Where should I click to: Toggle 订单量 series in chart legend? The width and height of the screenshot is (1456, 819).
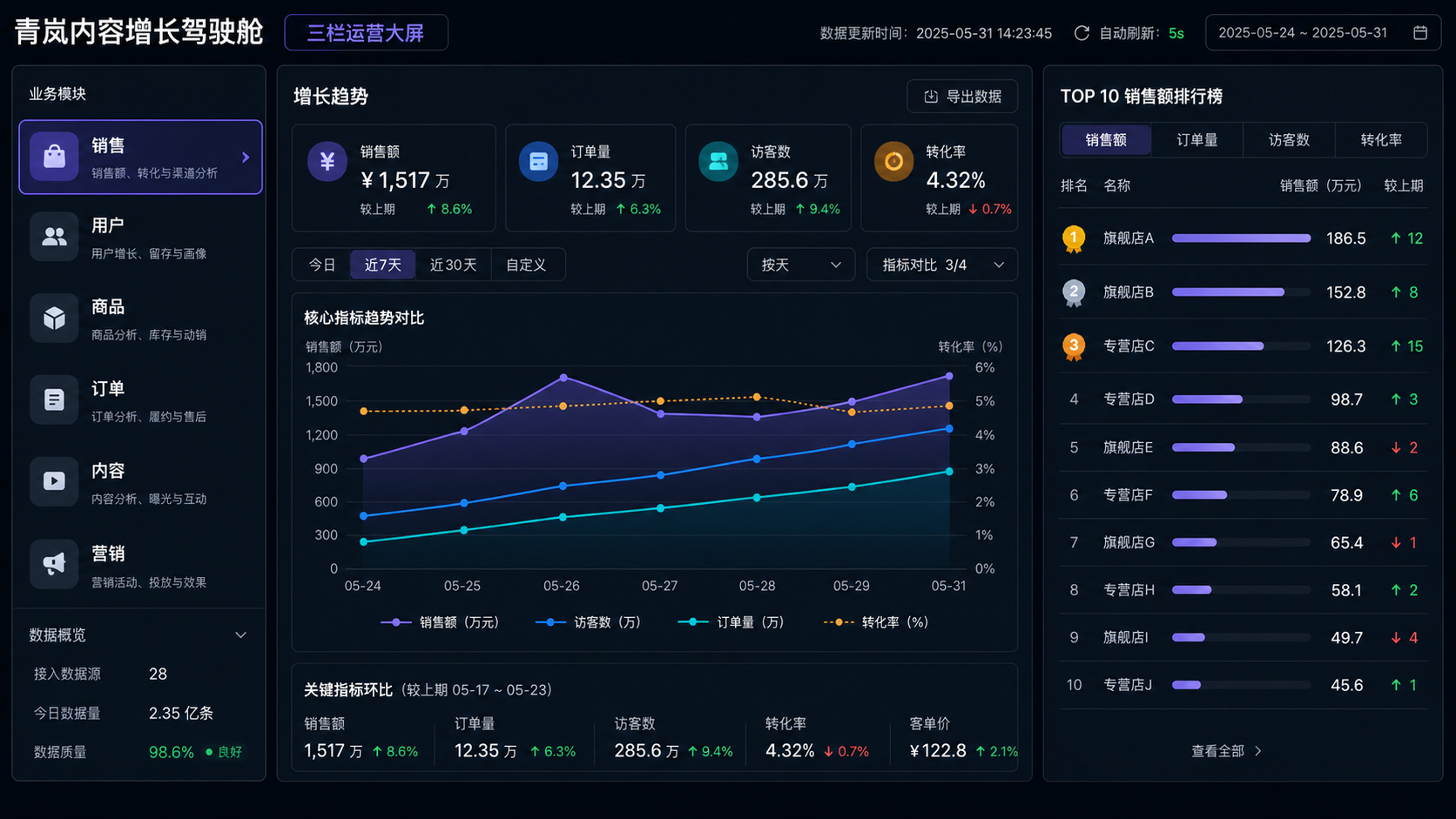(x=731, y=622)
